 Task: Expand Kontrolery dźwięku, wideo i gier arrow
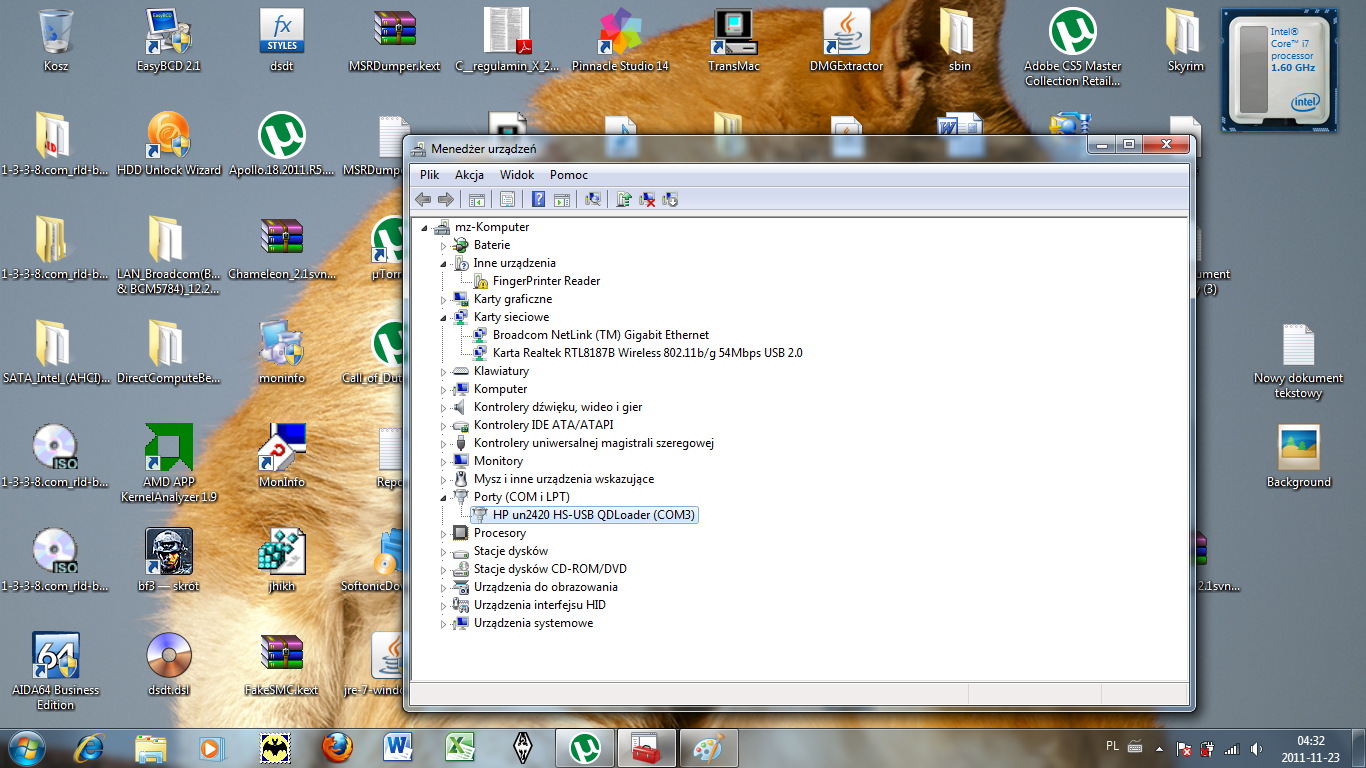click(x=444, y=408)
